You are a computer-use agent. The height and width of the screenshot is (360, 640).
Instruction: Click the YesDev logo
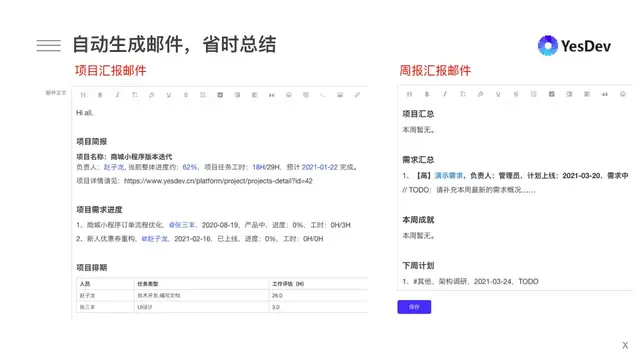574,46
